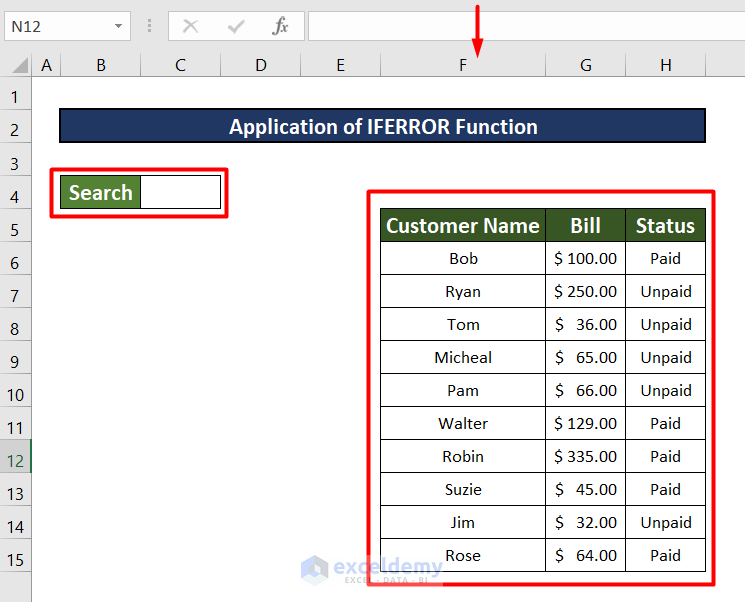This screenshot has height=602, width=745.
Task: Select the empty search input cell
Action: point(181,192)
